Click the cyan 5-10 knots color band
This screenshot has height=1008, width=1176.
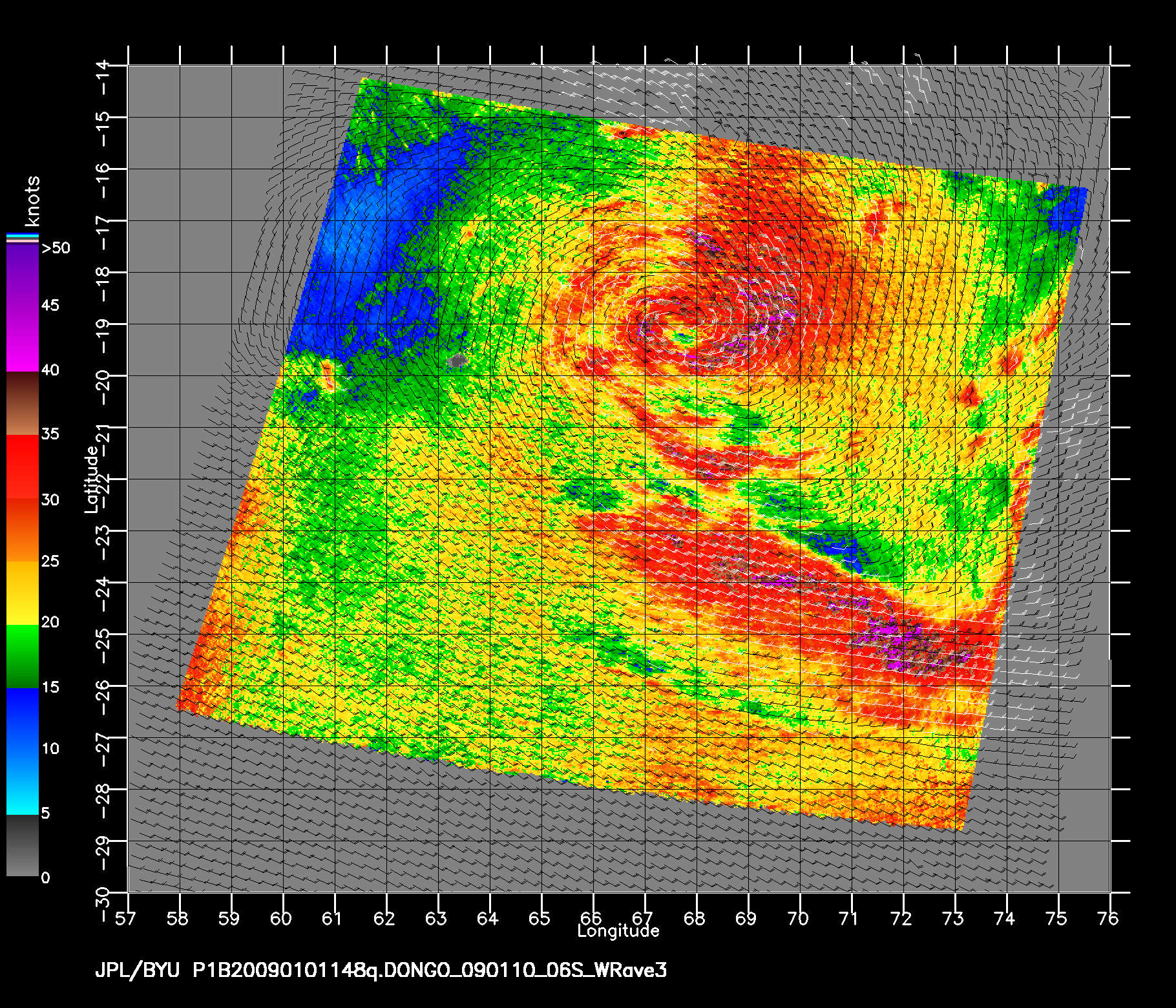tap(23, 782)
